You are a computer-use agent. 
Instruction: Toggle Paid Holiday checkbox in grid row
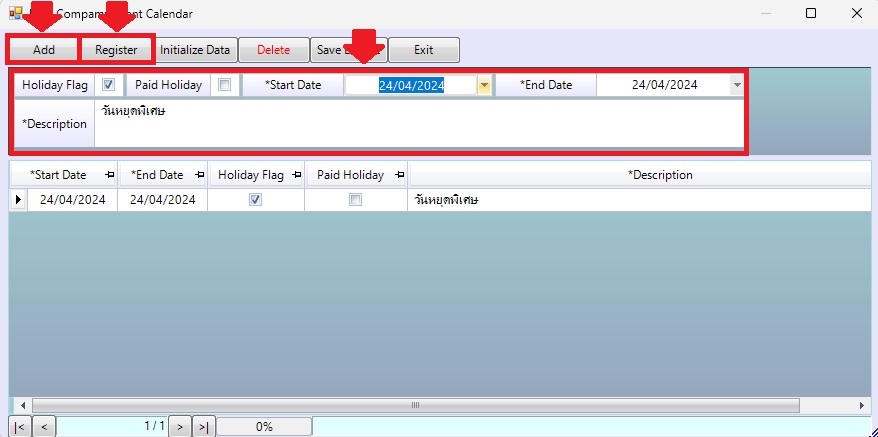355,200
